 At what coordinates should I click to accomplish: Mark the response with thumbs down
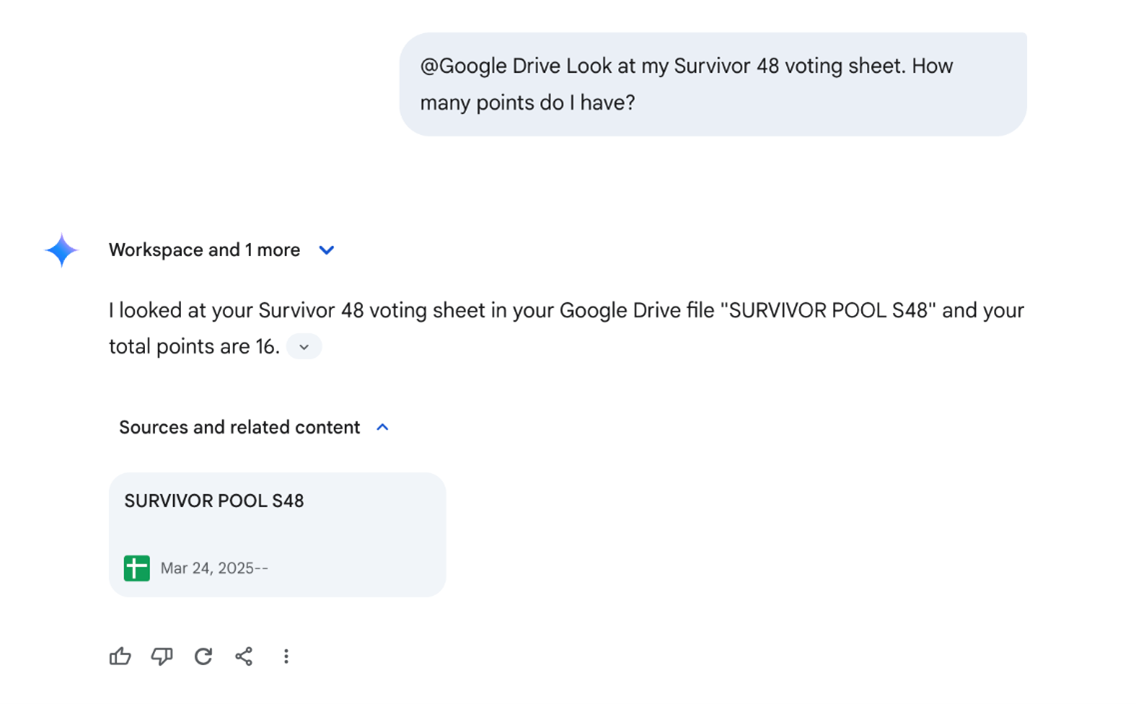tap(162, 656)
